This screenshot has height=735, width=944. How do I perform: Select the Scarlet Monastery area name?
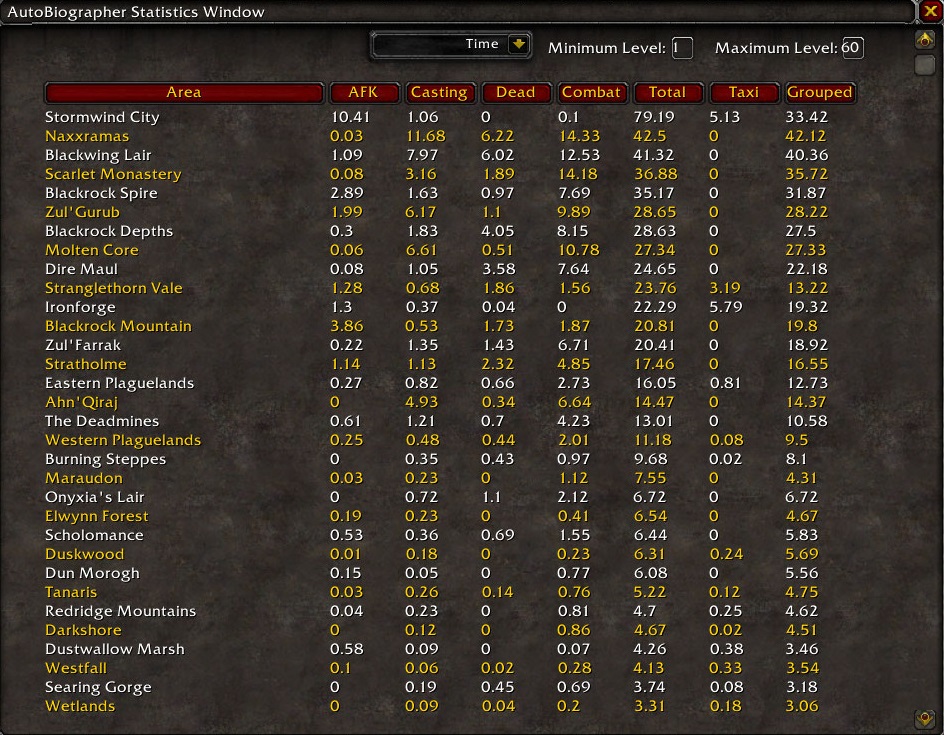click(113, 174)
